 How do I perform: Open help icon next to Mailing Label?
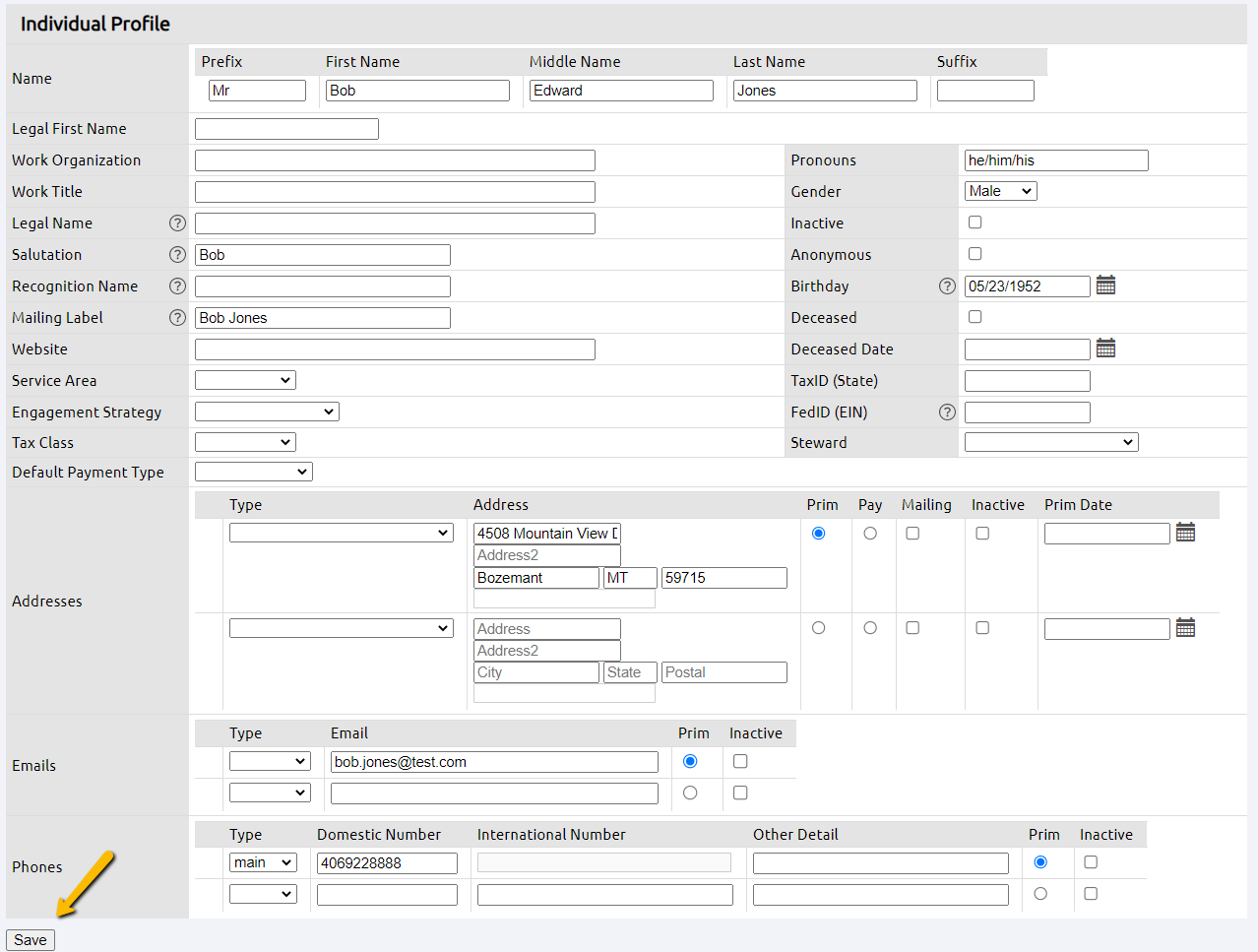coord(177,318)
